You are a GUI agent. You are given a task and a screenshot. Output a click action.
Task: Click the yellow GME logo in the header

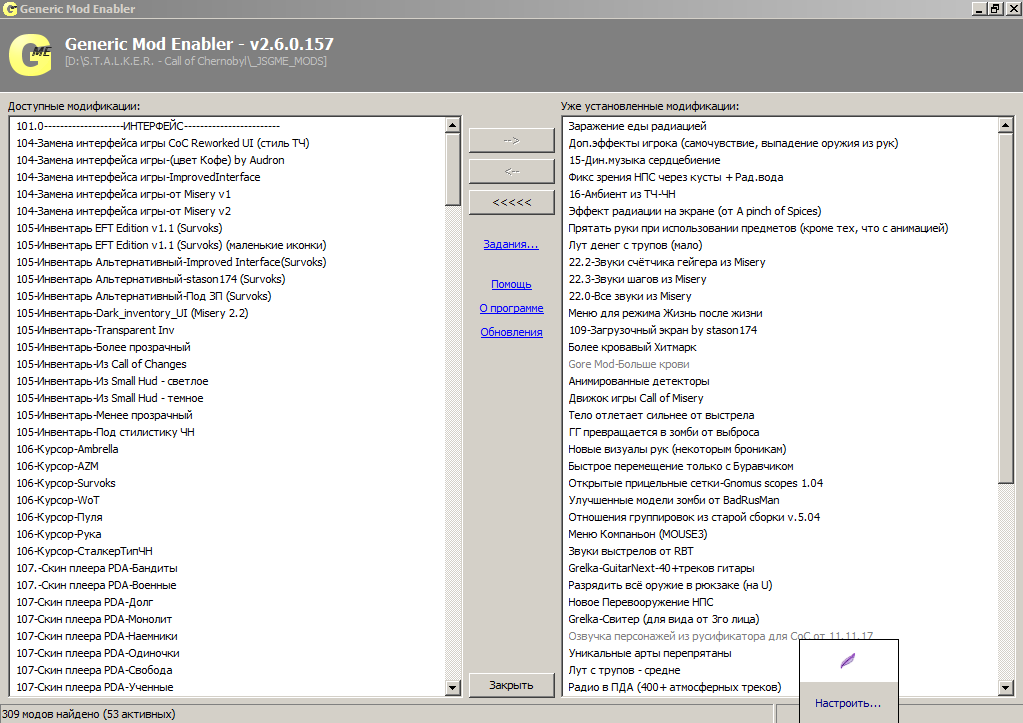point(31,54)
